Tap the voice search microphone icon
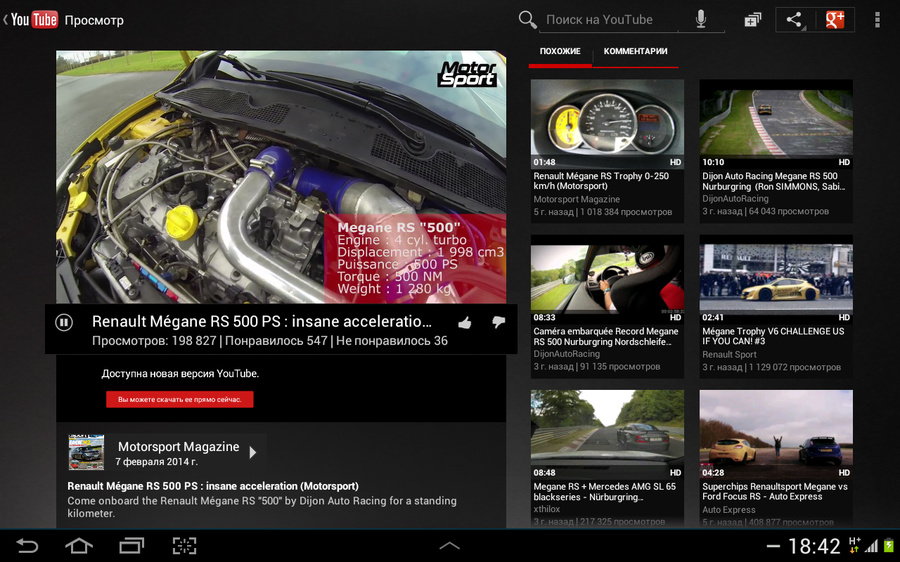The height and width of the screenshot is (562, 900). (x=701, y=20)
